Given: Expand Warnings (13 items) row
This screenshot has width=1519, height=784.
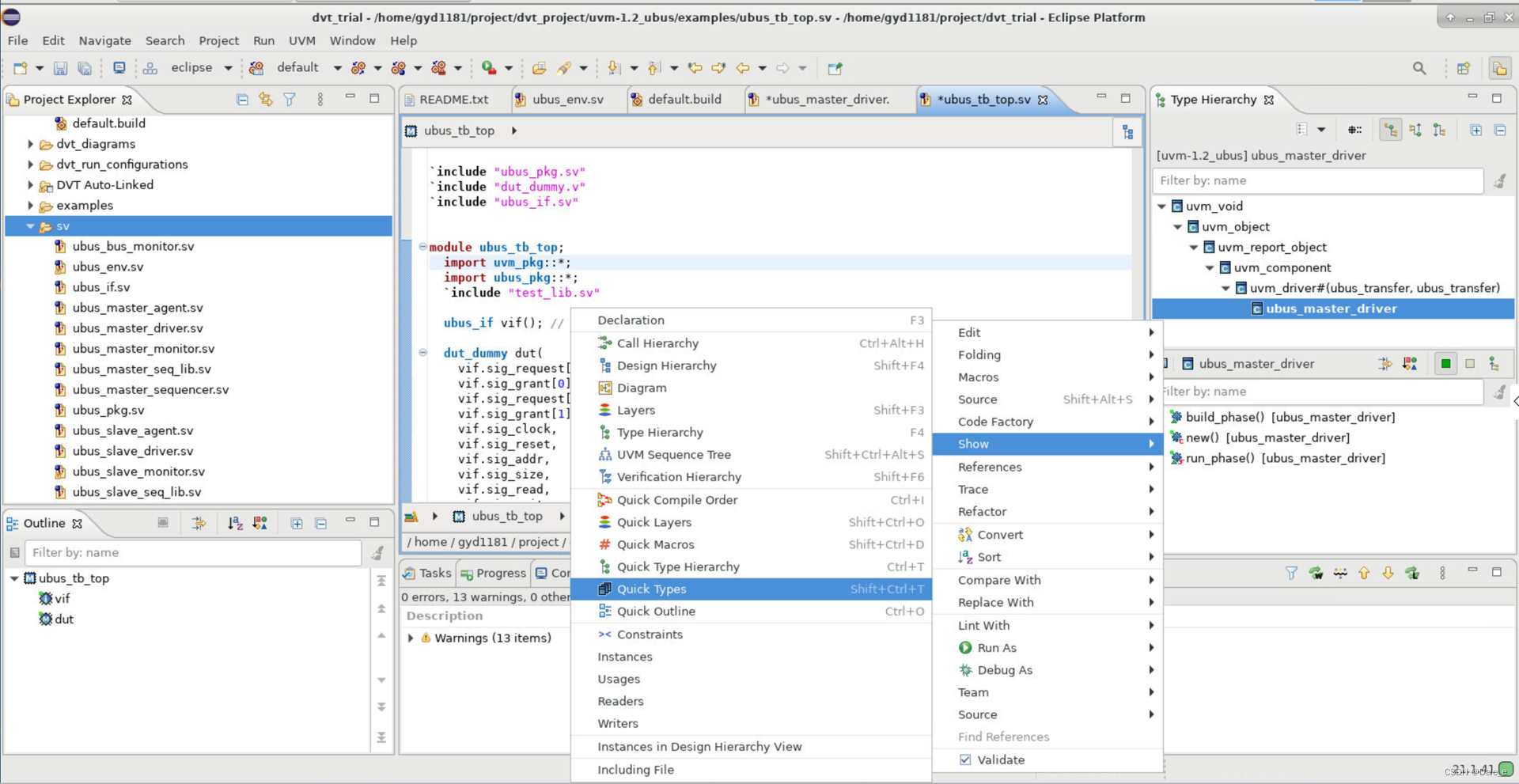Looking at the screenshot, I should [411, 638].
